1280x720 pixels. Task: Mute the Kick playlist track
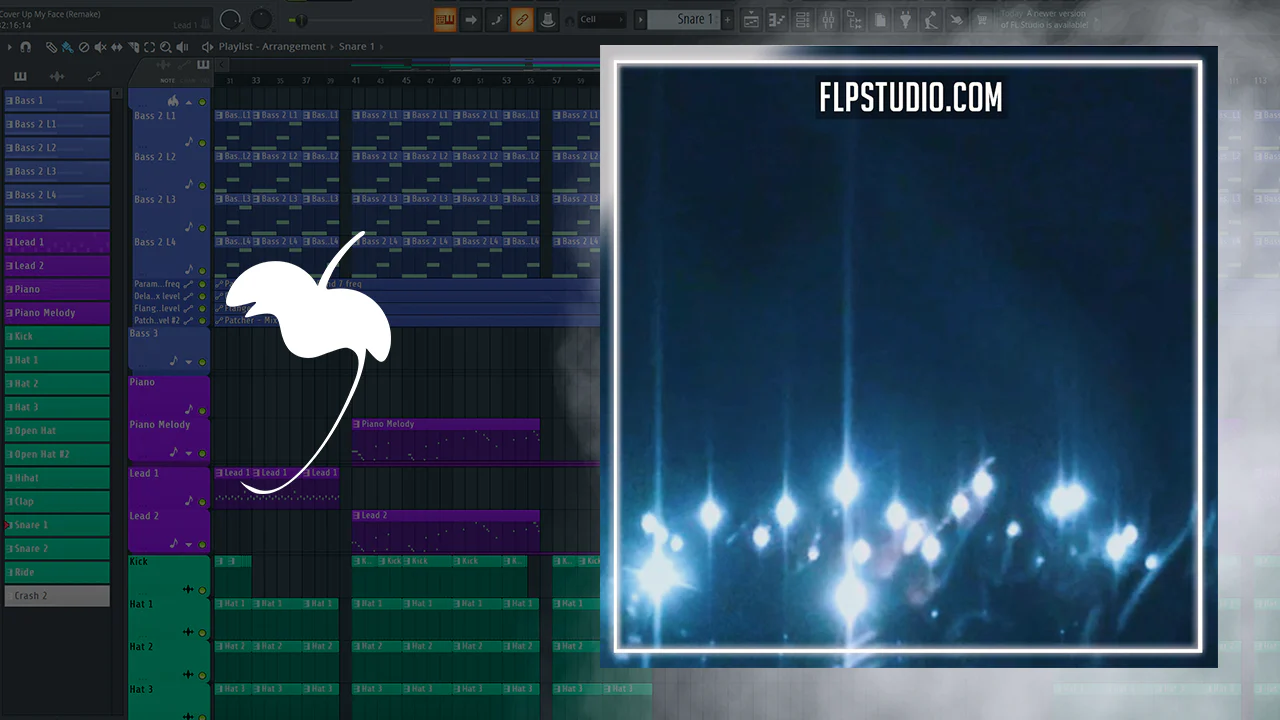point(202,590)
